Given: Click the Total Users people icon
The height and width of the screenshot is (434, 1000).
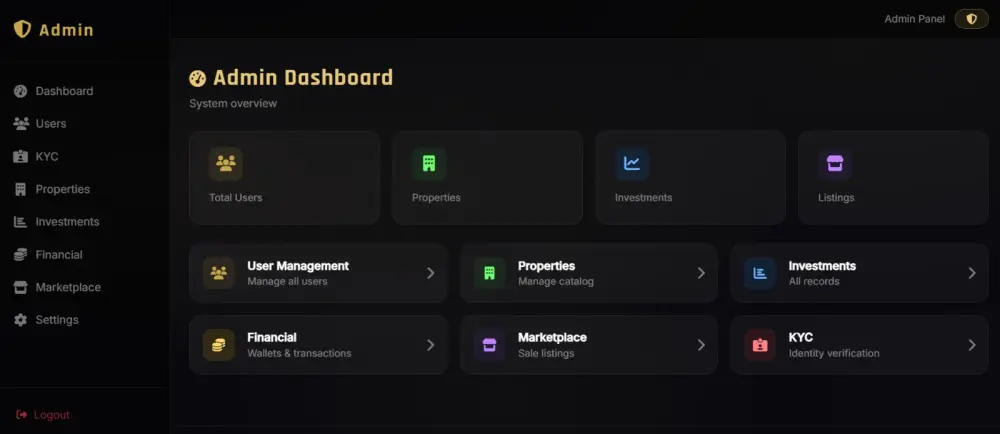Looking at the screenshot, I should pyautogui.click(x=226, y=164).
